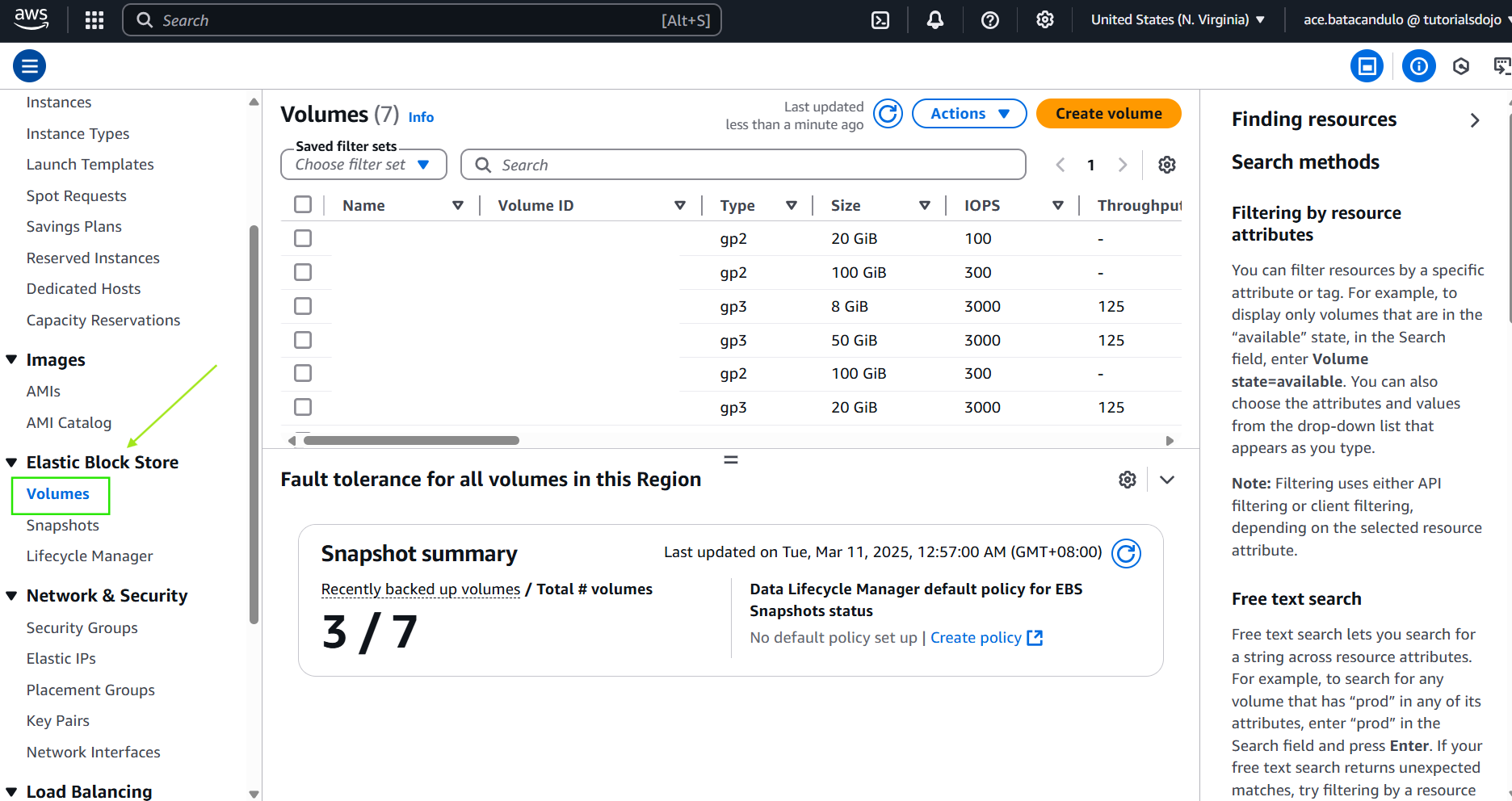This screenshot has height=801, width=1512.
Task: Open the Actions dropdown
Action: [x=969, y=114]
